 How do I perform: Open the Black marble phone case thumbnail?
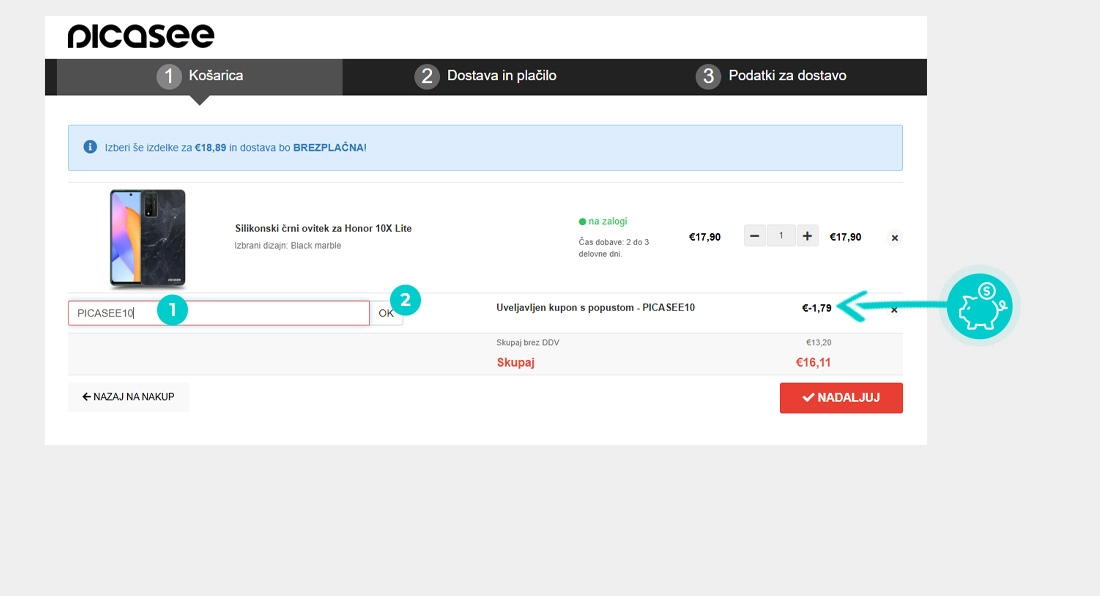[148, 239]
